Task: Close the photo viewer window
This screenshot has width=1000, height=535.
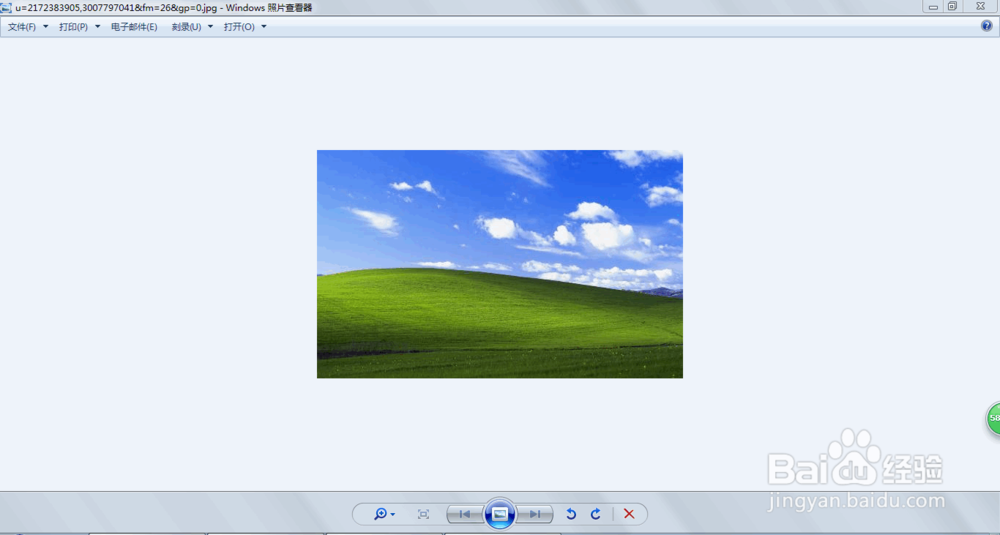Action: tap(980, 6)
